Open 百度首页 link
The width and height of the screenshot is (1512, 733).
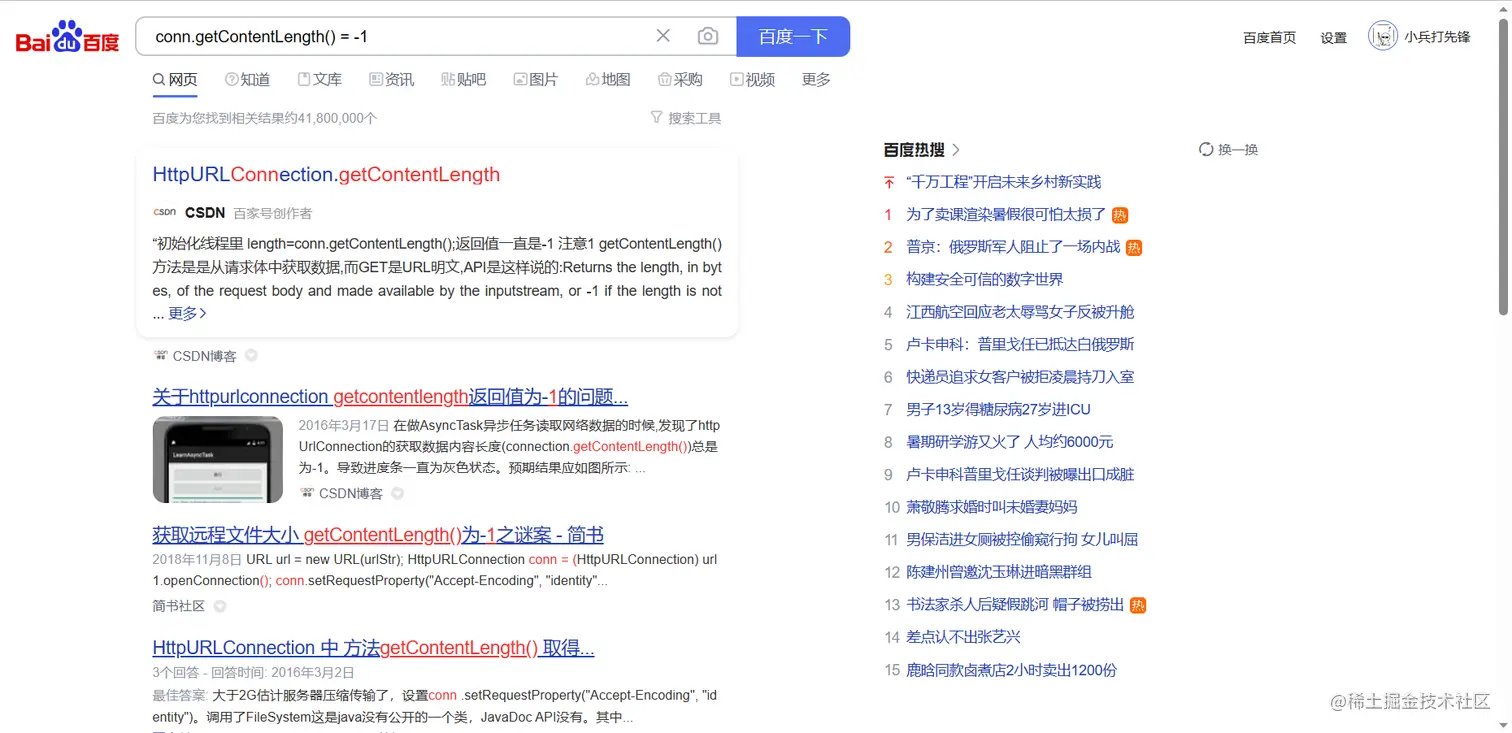pos(1269,37)
